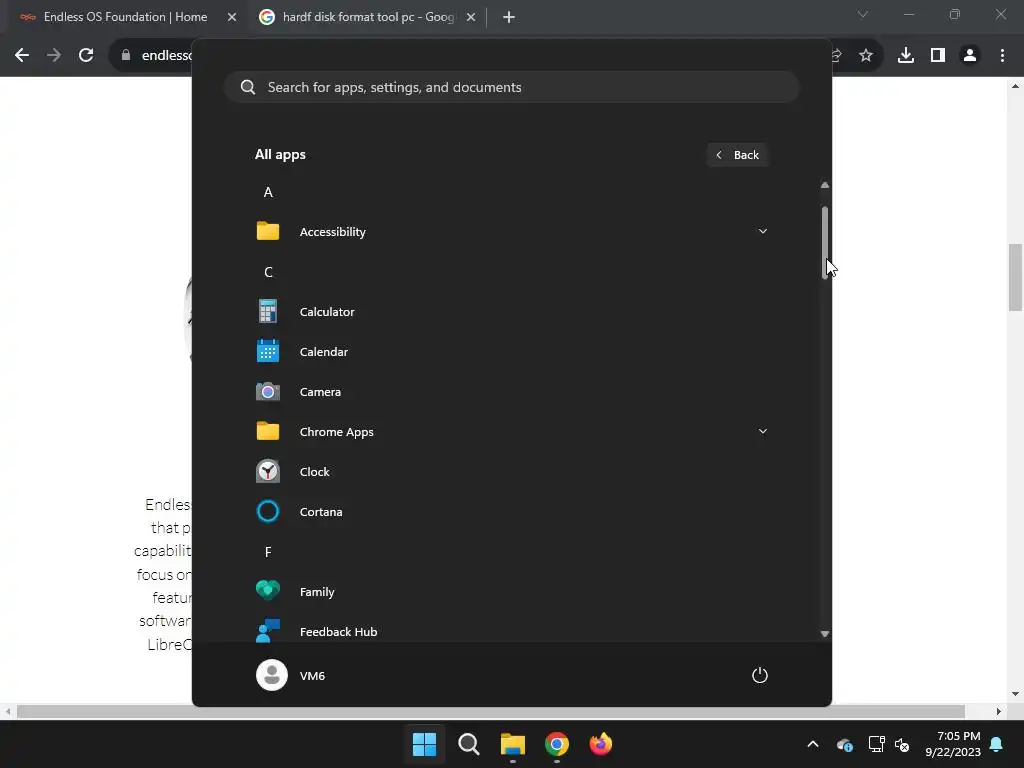Click the Accessibility folder icon

[268, 231]
